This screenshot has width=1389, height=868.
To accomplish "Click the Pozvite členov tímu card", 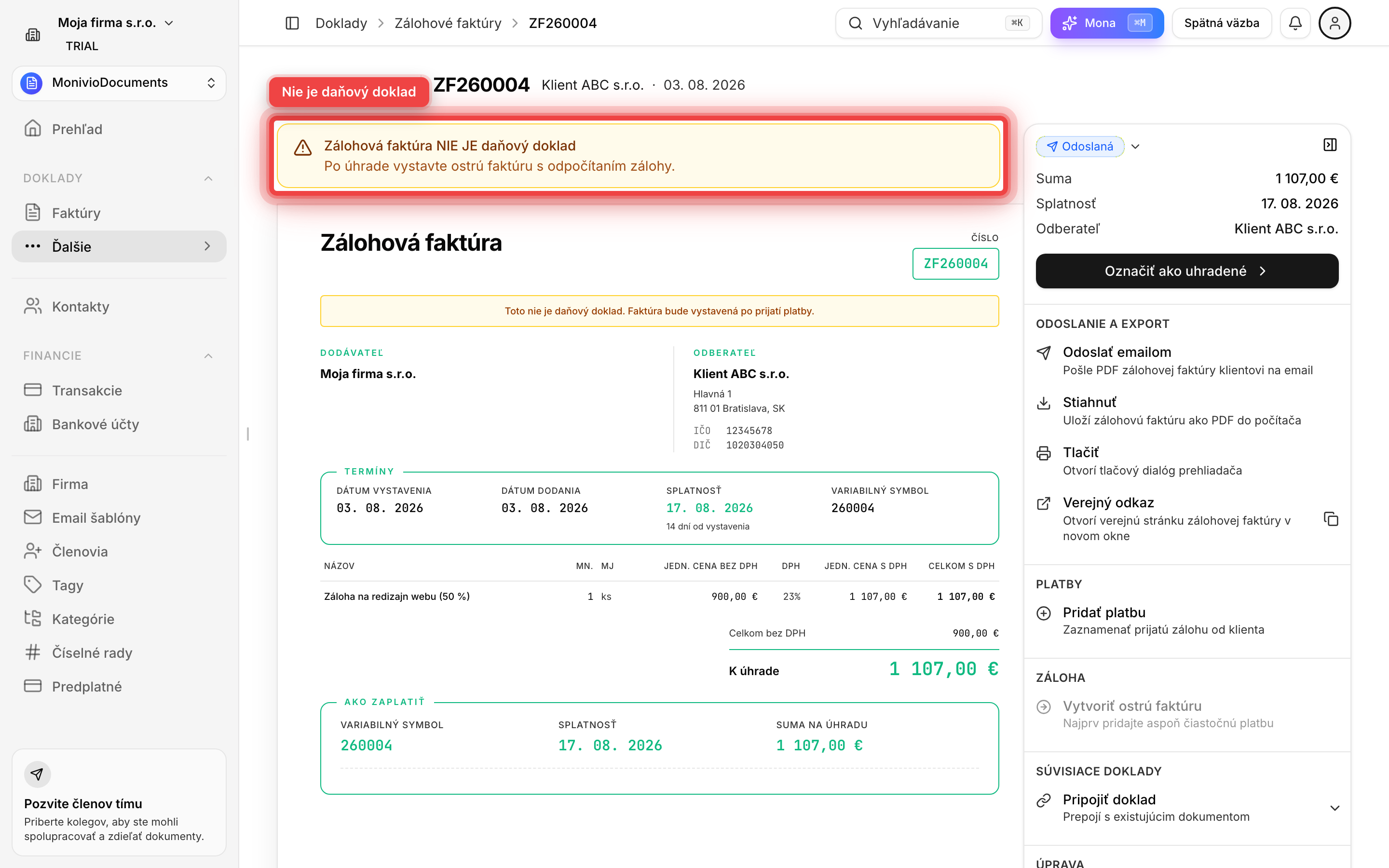I will [x=120, y=802].
